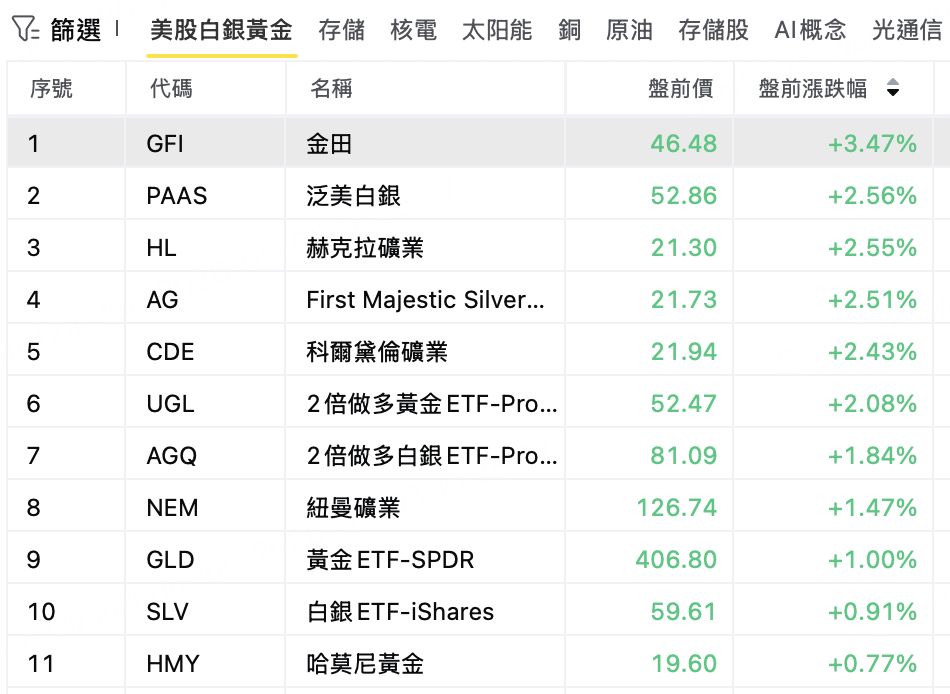
Task: Open the 存儲股 tab
Action: pos(714,30)
